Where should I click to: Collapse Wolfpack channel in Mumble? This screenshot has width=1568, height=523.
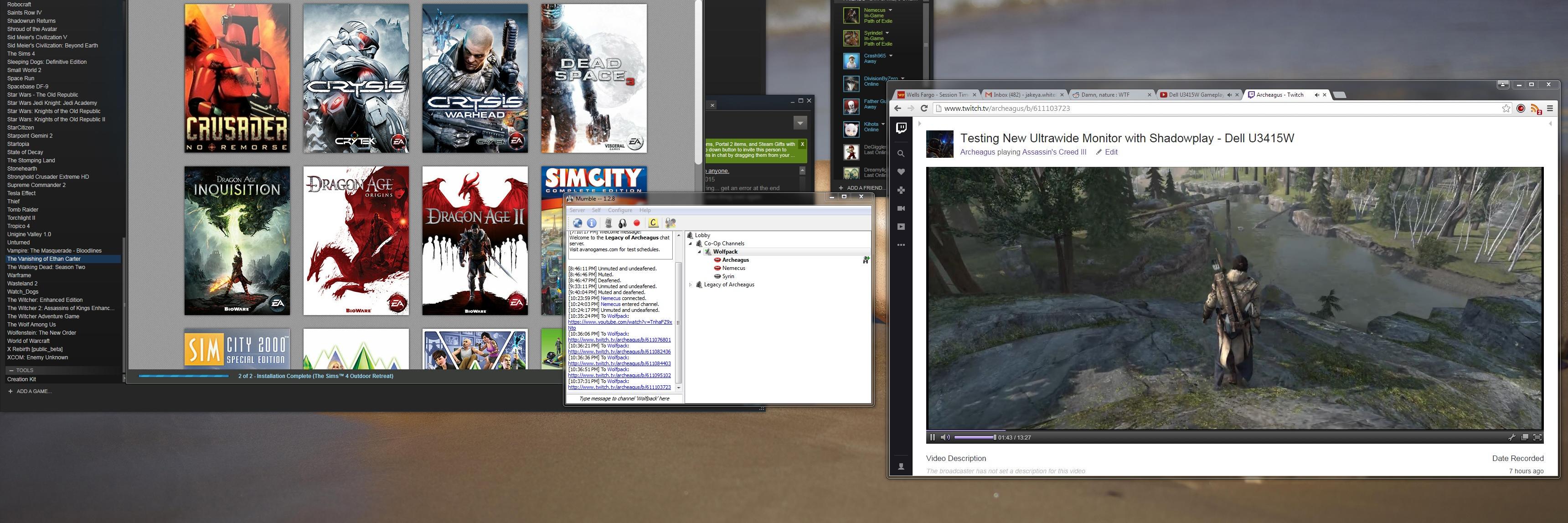(699, 251)
